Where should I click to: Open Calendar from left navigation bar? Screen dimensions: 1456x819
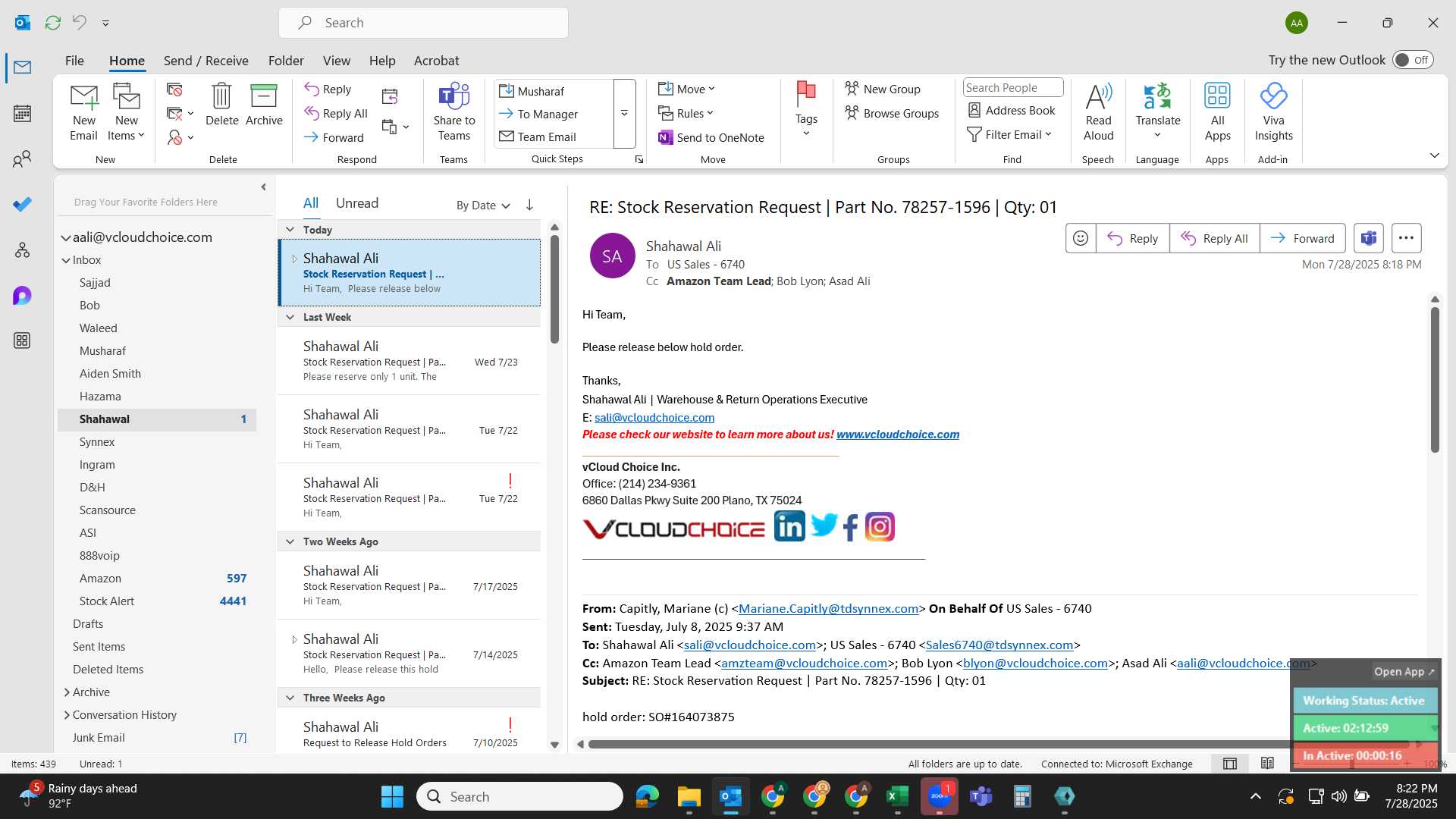(x=22, y=114)
